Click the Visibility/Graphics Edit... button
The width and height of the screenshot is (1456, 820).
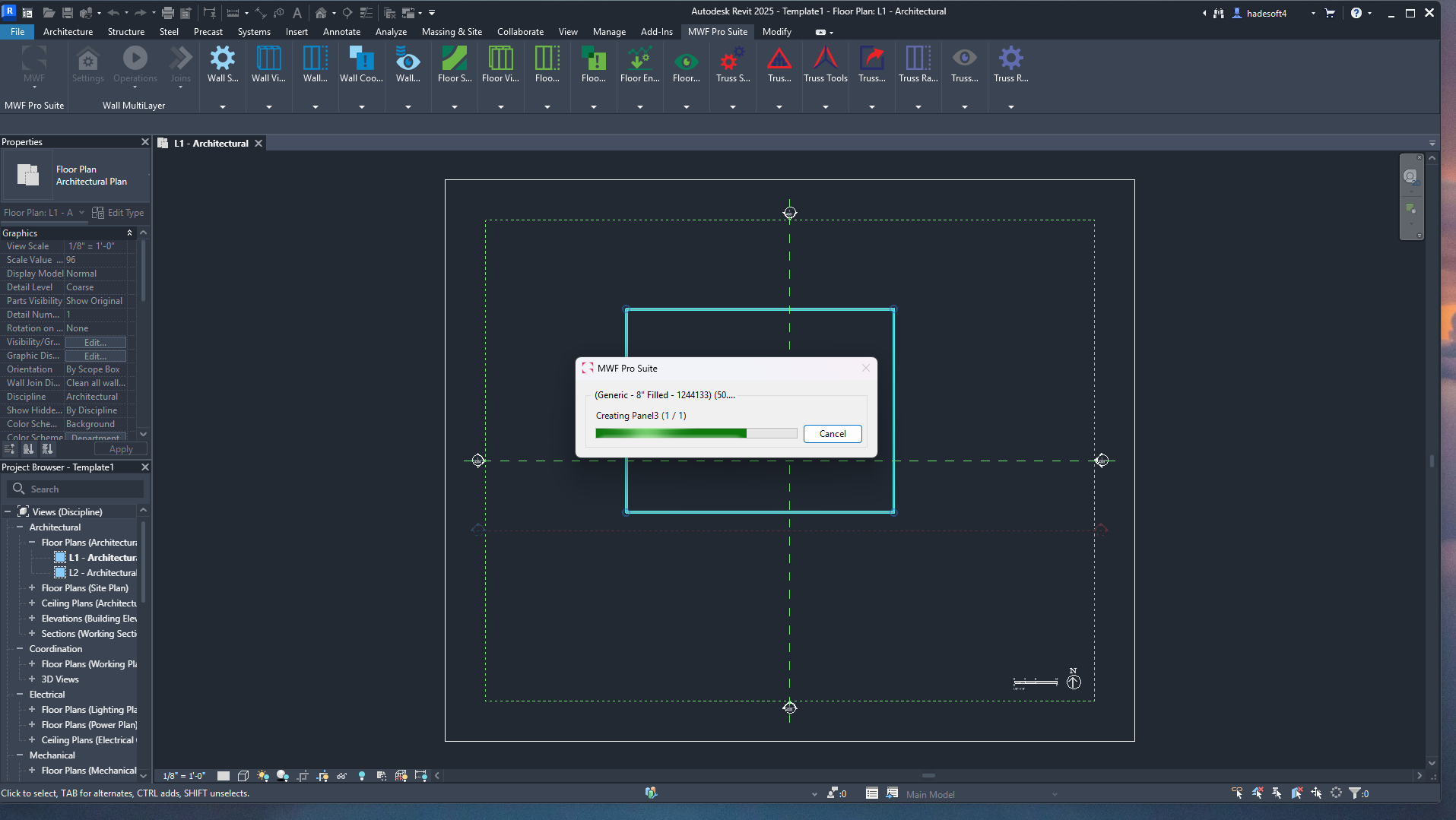[x=95, y=343]
